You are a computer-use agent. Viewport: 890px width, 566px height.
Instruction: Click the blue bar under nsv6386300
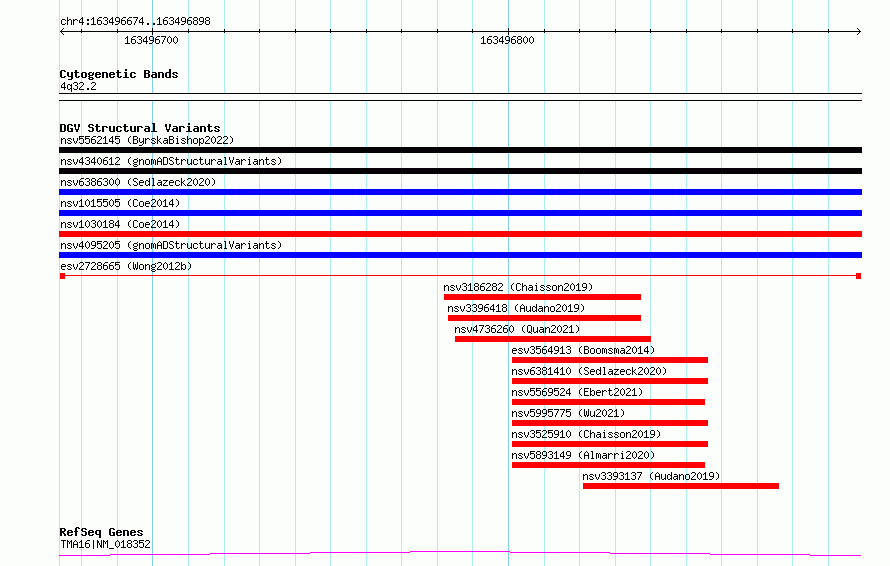(x=460, y=192)
